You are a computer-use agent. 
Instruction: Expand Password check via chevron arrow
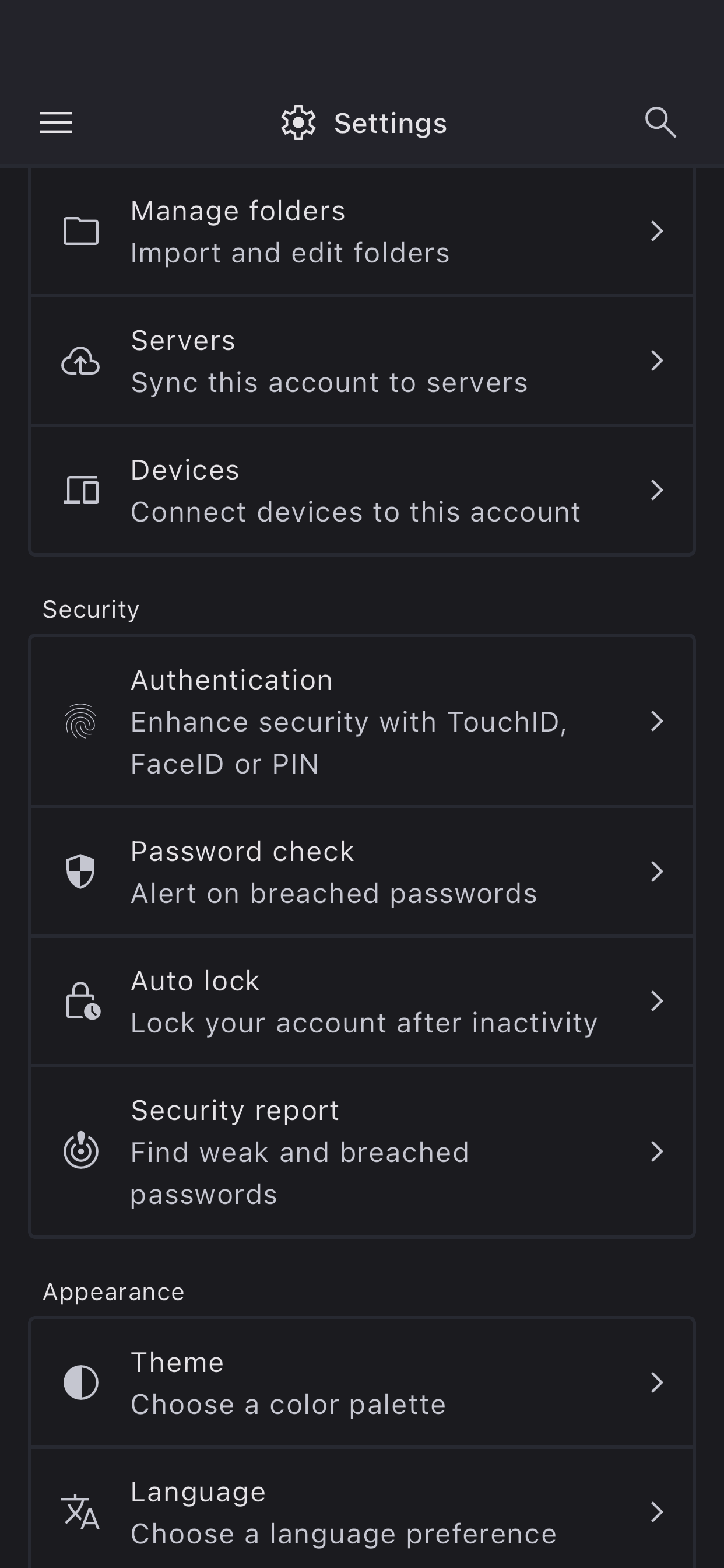pos(656,871)
